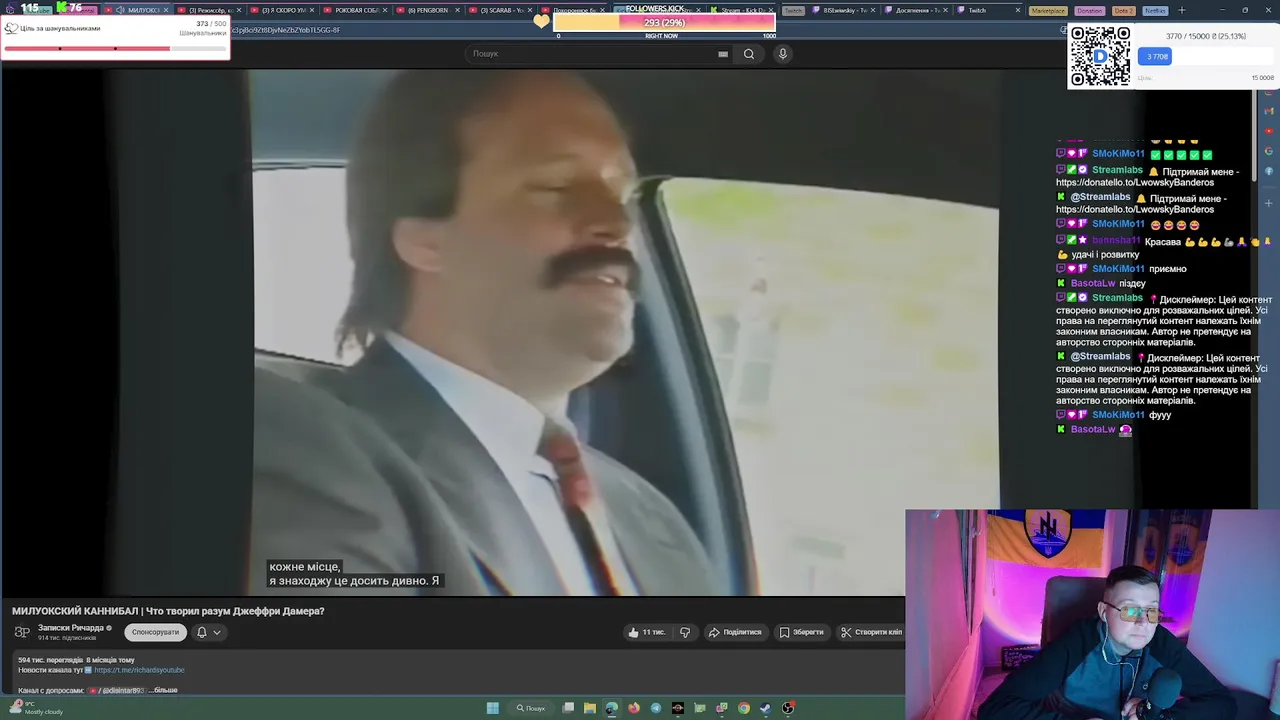Switch to the Netflix tab
The width and height of the screenshot is (1280, 720).
[1155, 10]
